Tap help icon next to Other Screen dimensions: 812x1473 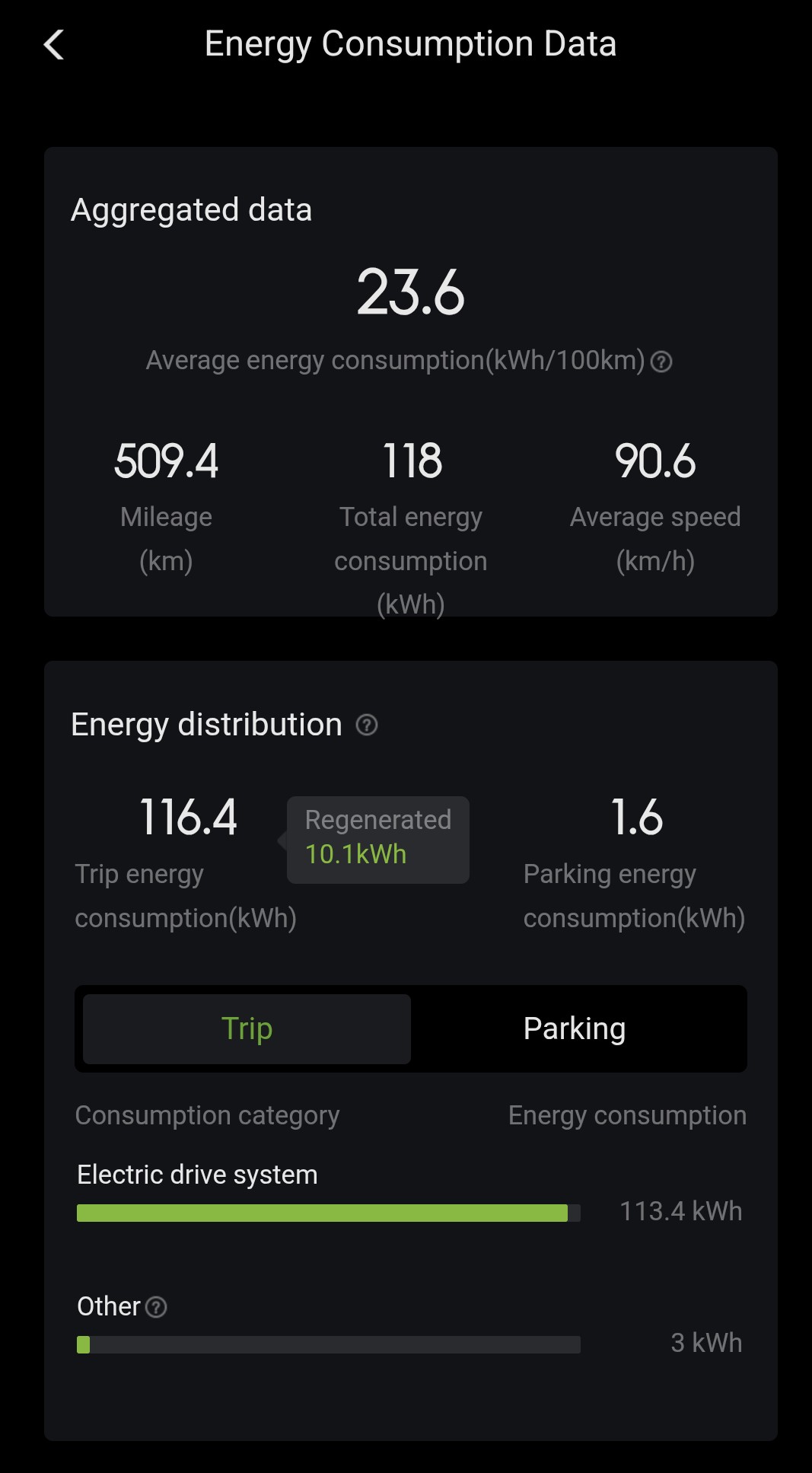coord(156,1307)
